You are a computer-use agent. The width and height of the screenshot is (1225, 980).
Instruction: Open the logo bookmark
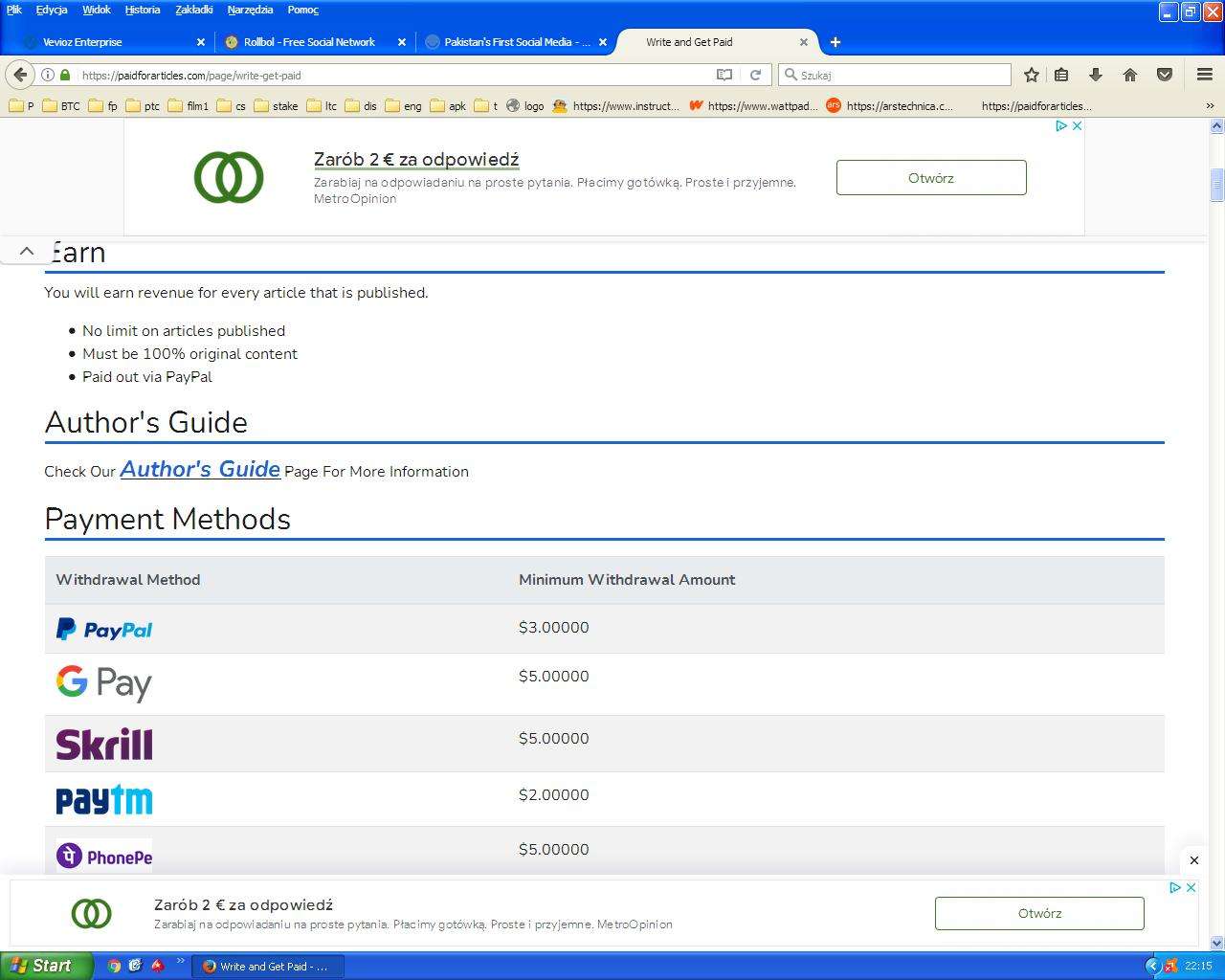524,106
